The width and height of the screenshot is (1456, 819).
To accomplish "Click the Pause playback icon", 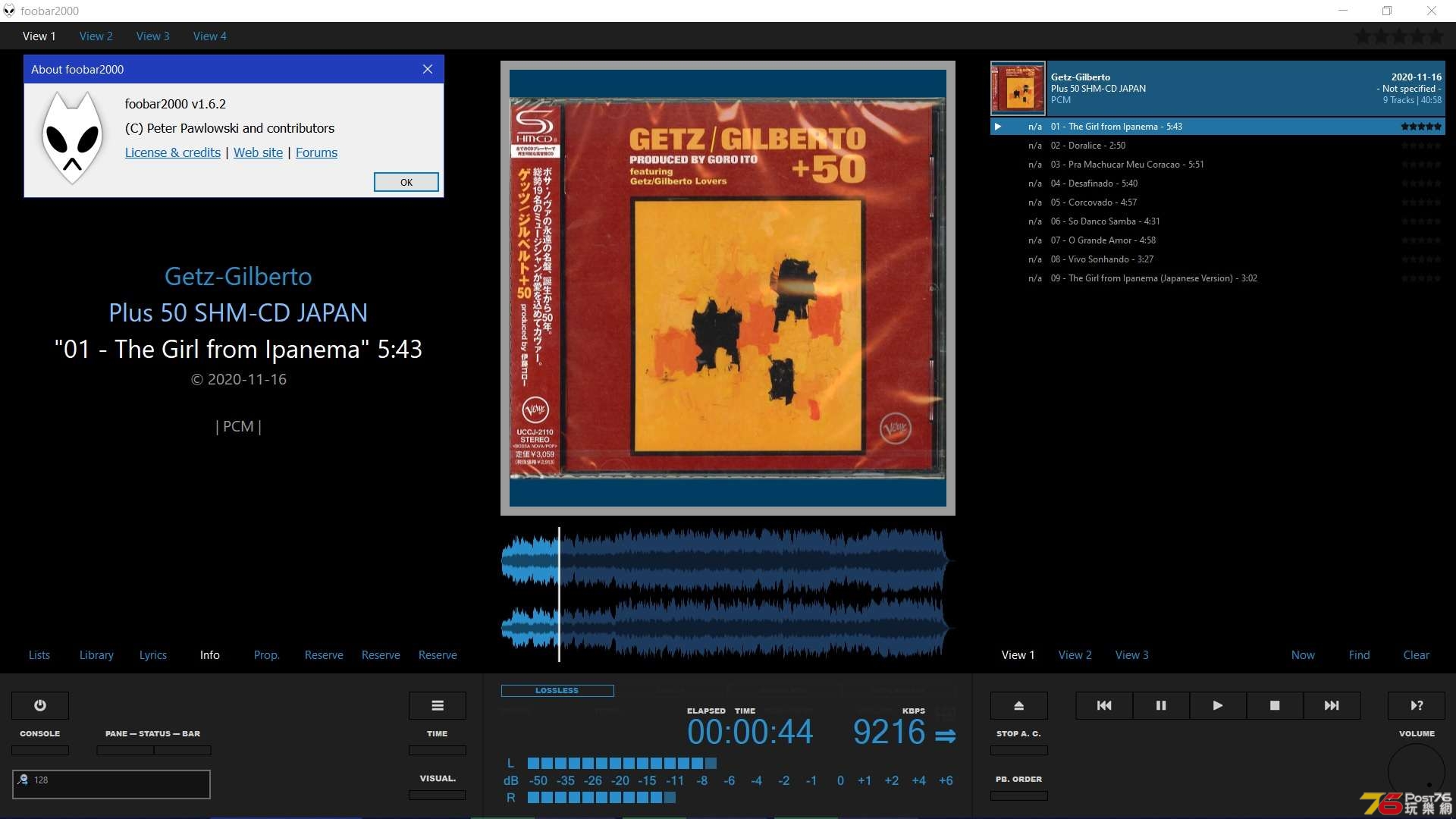I will coord(1161,705).
